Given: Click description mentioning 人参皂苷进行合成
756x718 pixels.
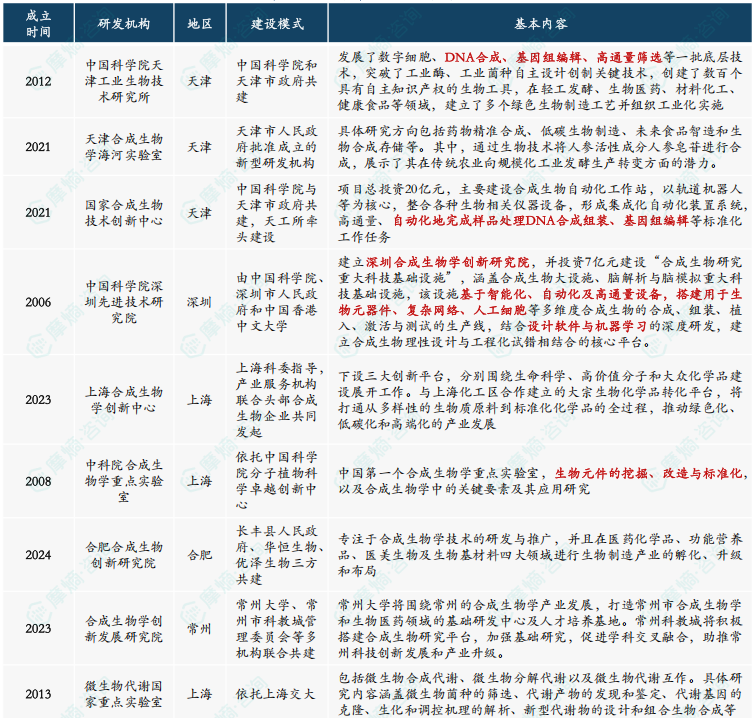Looking at the screenshot, I should click(540, 147).
